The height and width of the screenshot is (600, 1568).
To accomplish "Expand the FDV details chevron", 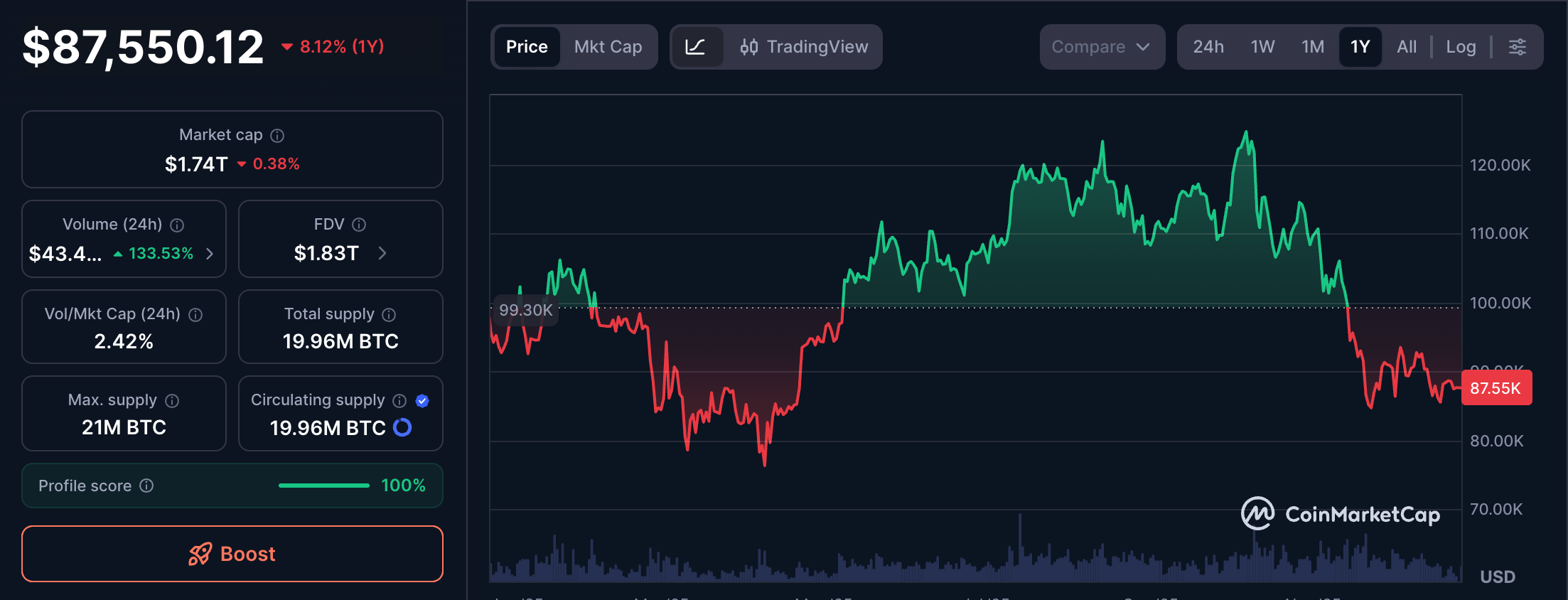I will tap(382, 253).
